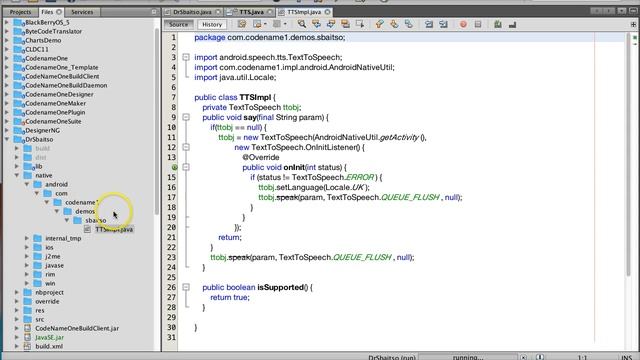Click the Forward navigation icon in the editor toolbar
The width and height of the screenshot is (640, 360).
tap(277, 24)
